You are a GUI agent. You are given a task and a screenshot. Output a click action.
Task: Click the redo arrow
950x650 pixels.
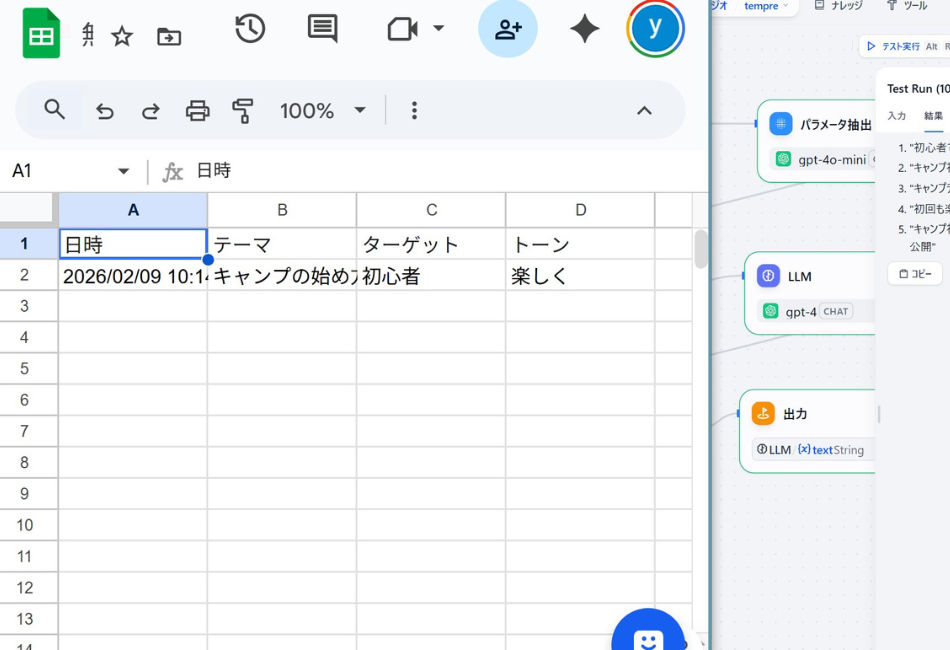pos(151,110)
